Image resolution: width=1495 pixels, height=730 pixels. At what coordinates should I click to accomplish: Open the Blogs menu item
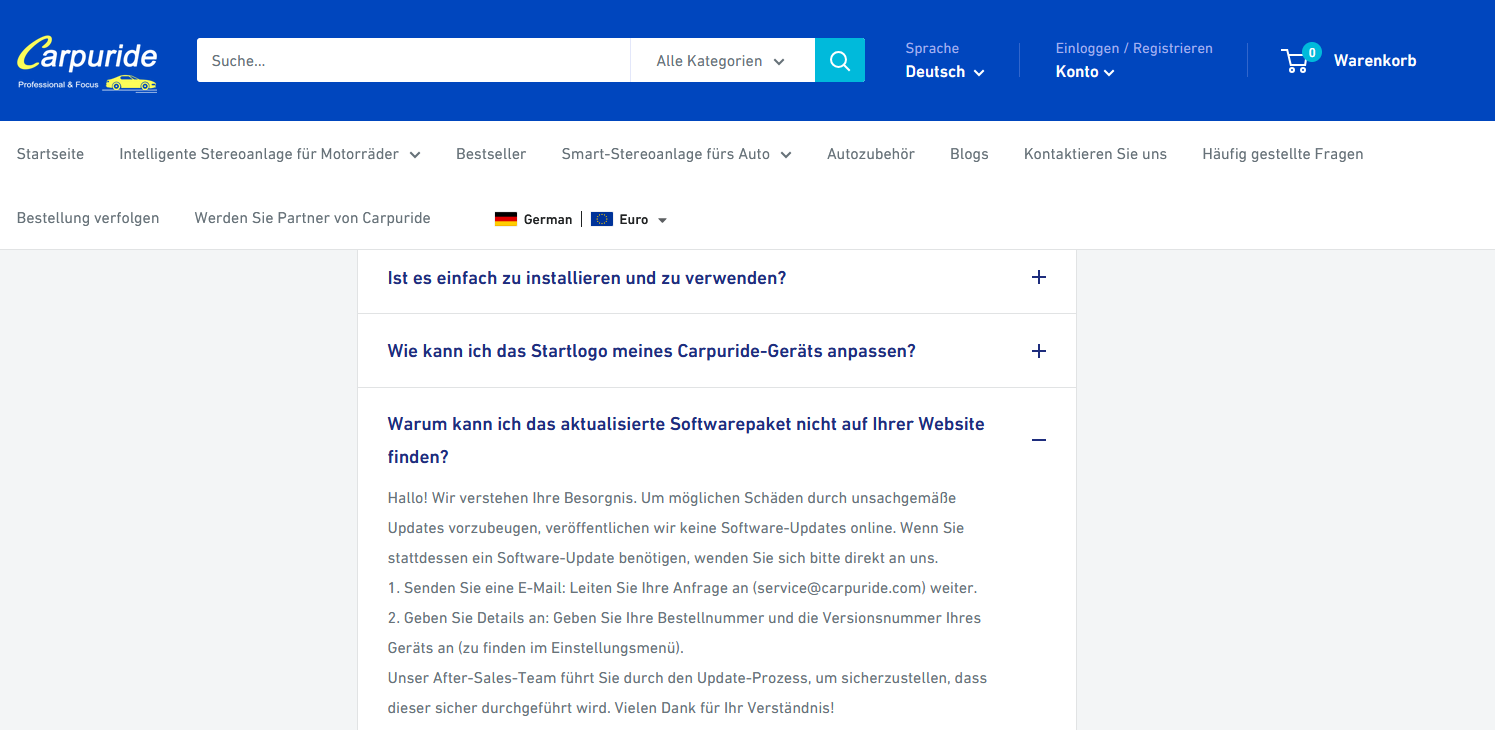pos(969,154)
